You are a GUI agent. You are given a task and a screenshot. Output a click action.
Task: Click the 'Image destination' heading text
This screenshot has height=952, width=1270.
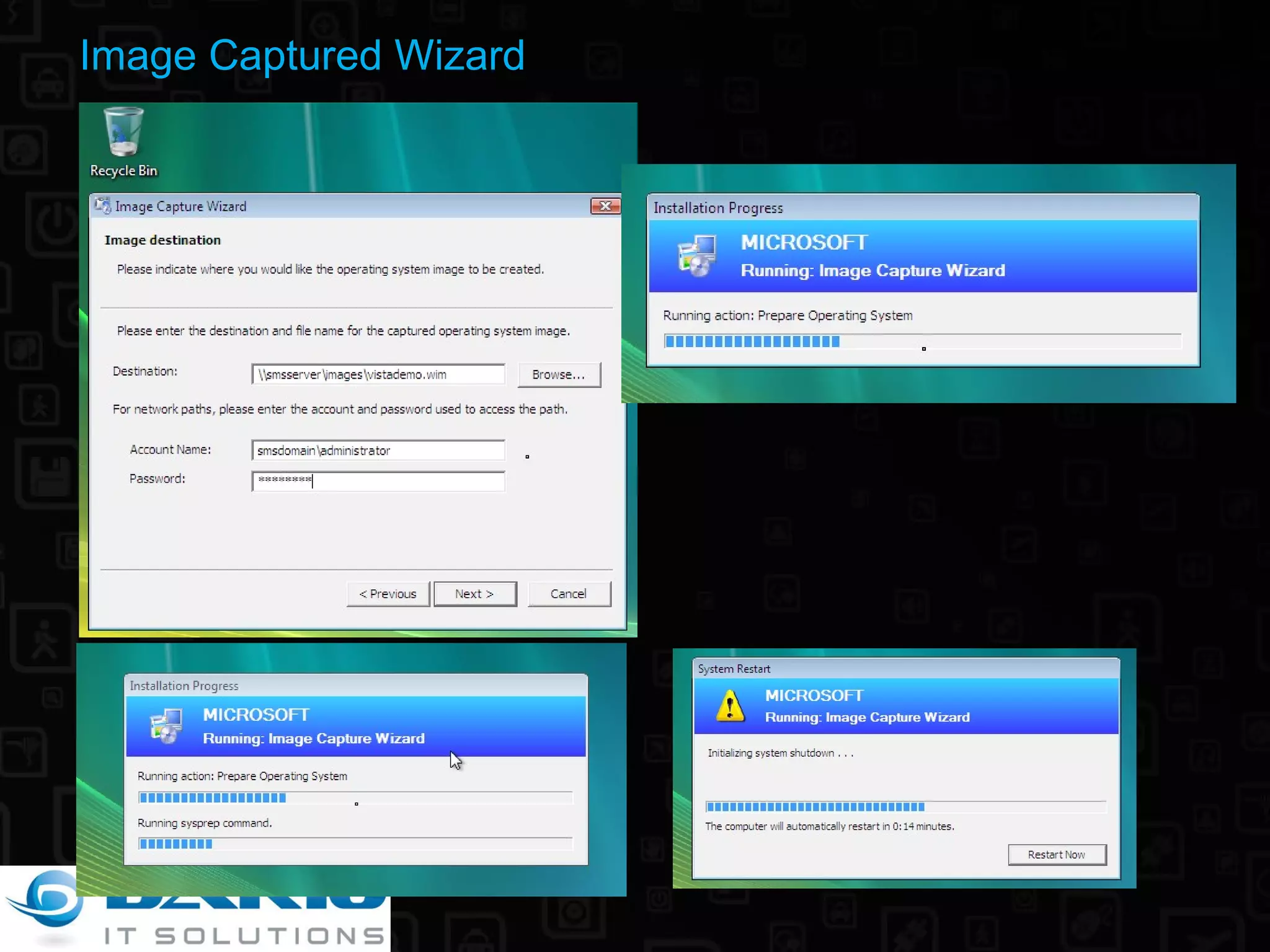click(162, 240)
